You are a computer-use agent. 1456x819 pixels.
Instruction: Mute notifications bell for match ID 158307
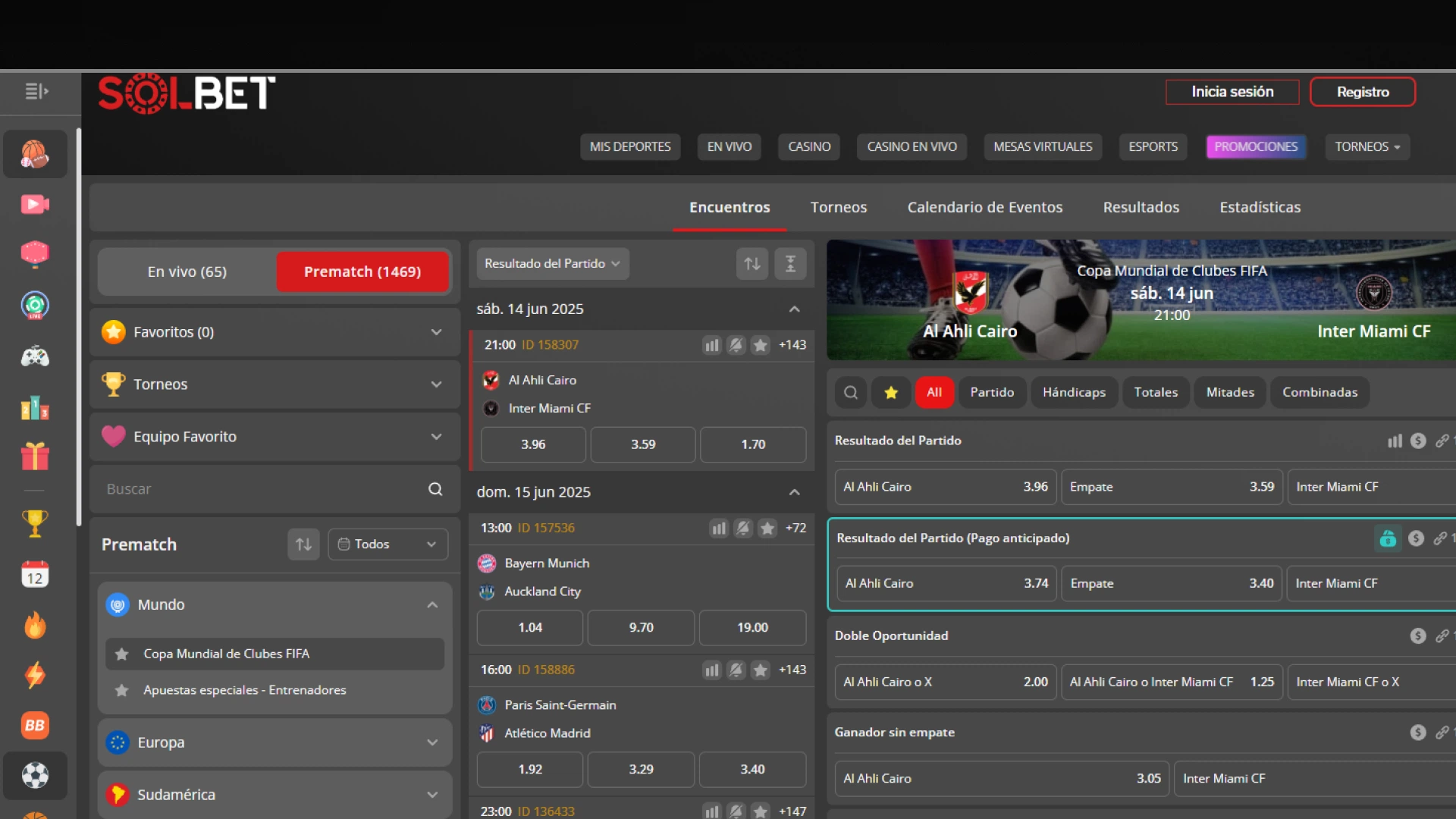pos(736,346)
